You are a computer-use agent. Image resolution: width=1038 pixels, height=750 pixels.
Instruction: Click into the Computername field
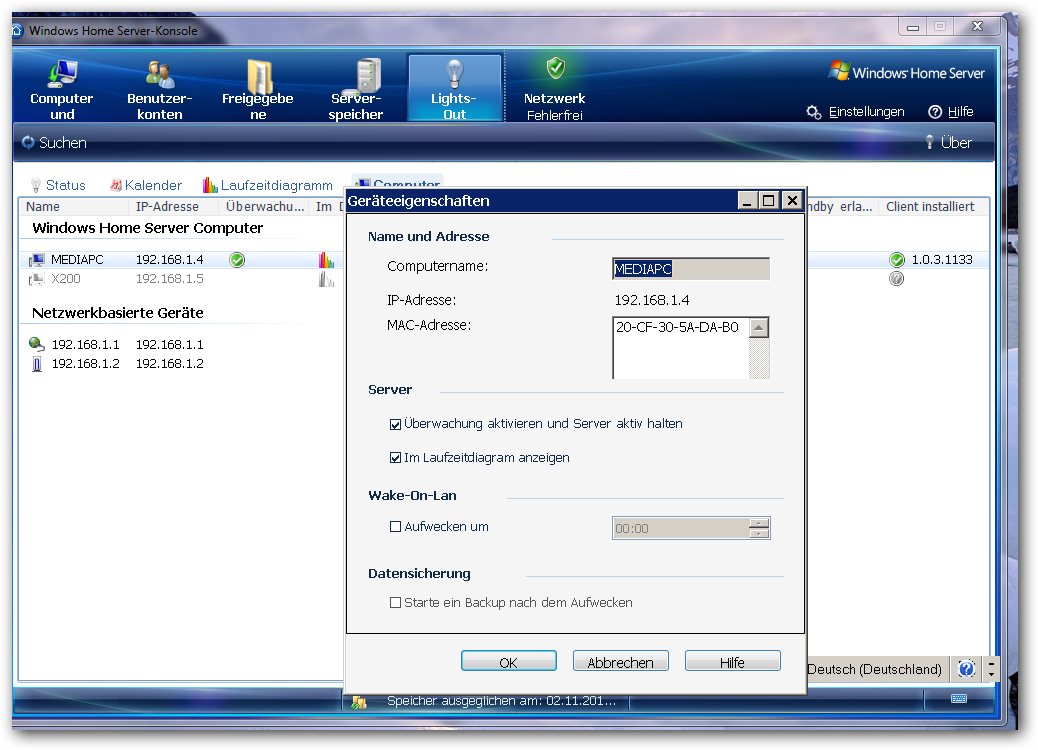coord(690,269)
